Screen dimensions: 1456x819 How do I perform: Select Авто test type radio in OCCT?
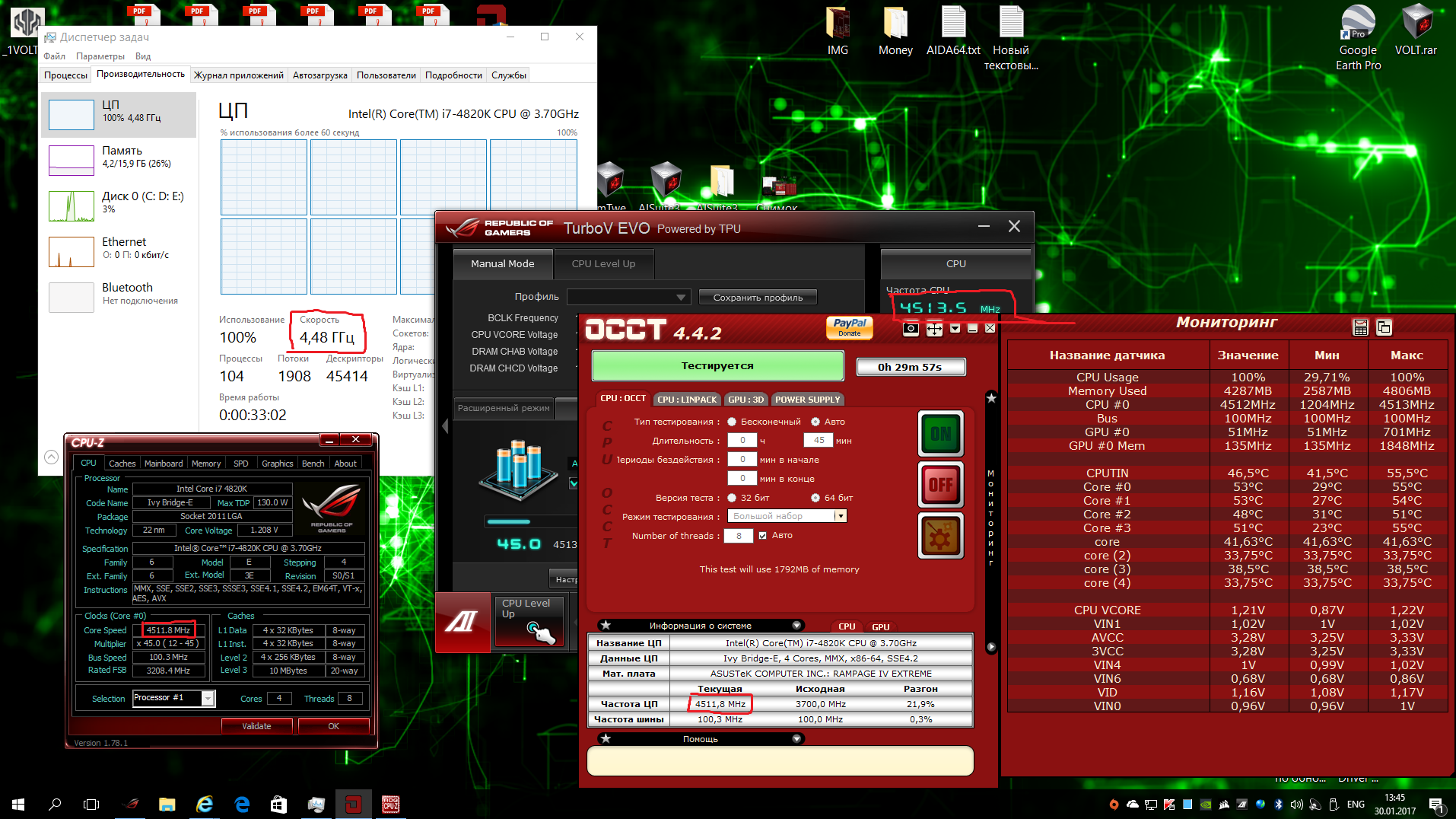[815, 422]
